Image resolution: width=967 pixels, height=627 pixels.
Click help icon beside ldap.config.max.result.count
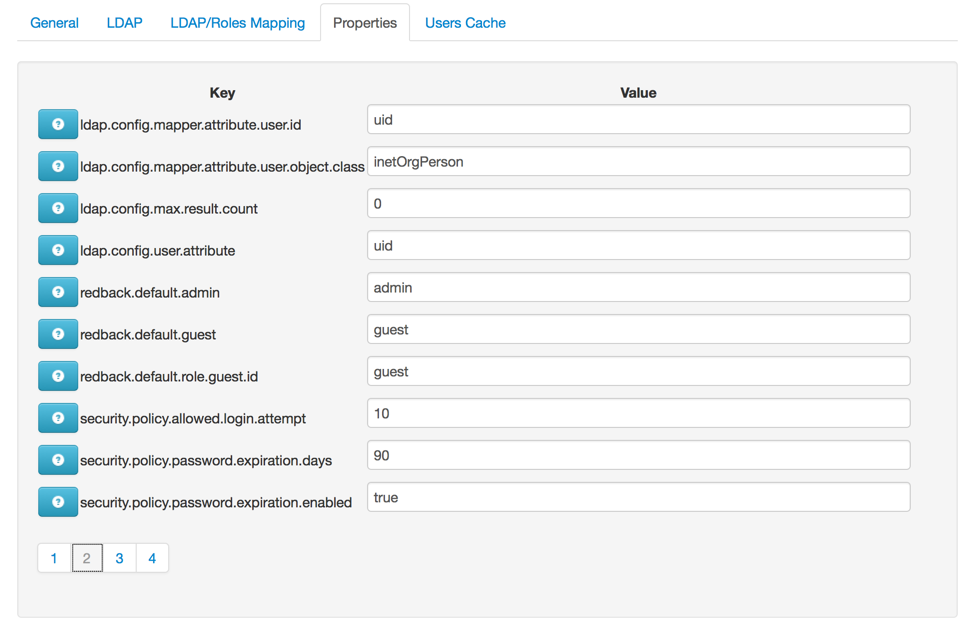[x=58, y=208]
